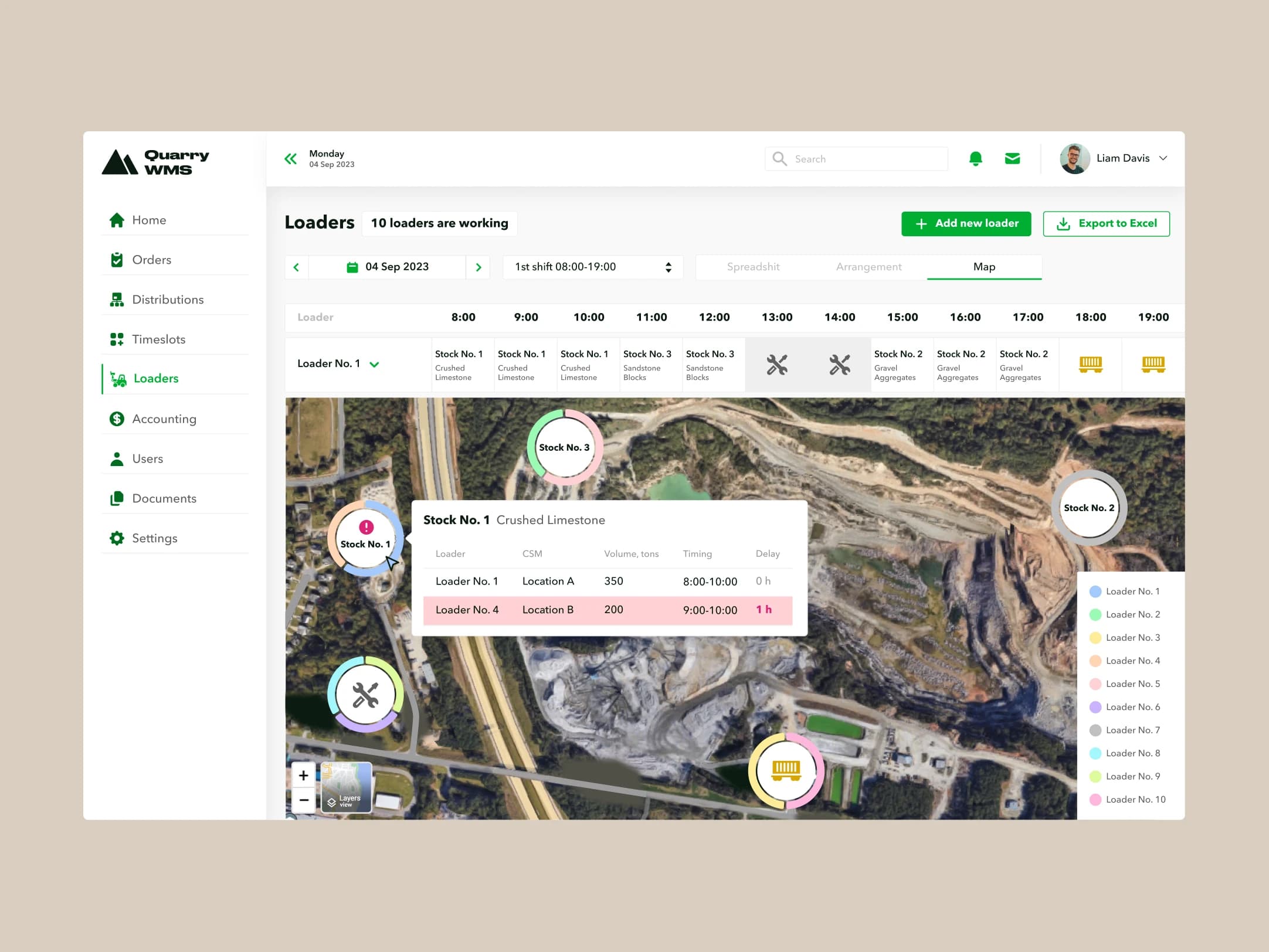The image size is (1269, 952).
Task: Click the Documents pages icon
Action: tap(117, 498)
